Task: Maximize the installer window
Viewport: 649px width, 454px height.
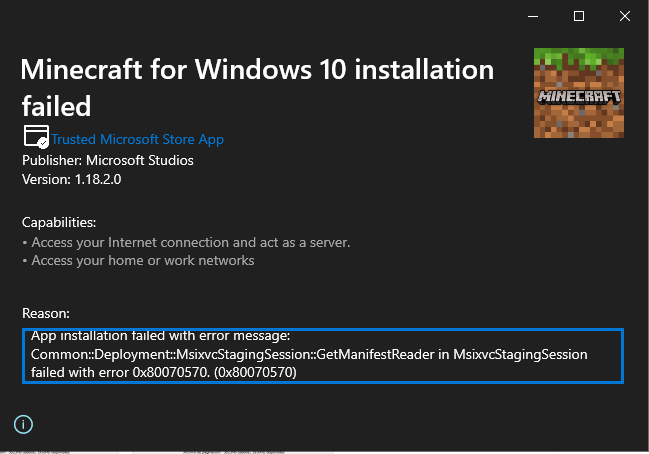Action: point(579,16)
